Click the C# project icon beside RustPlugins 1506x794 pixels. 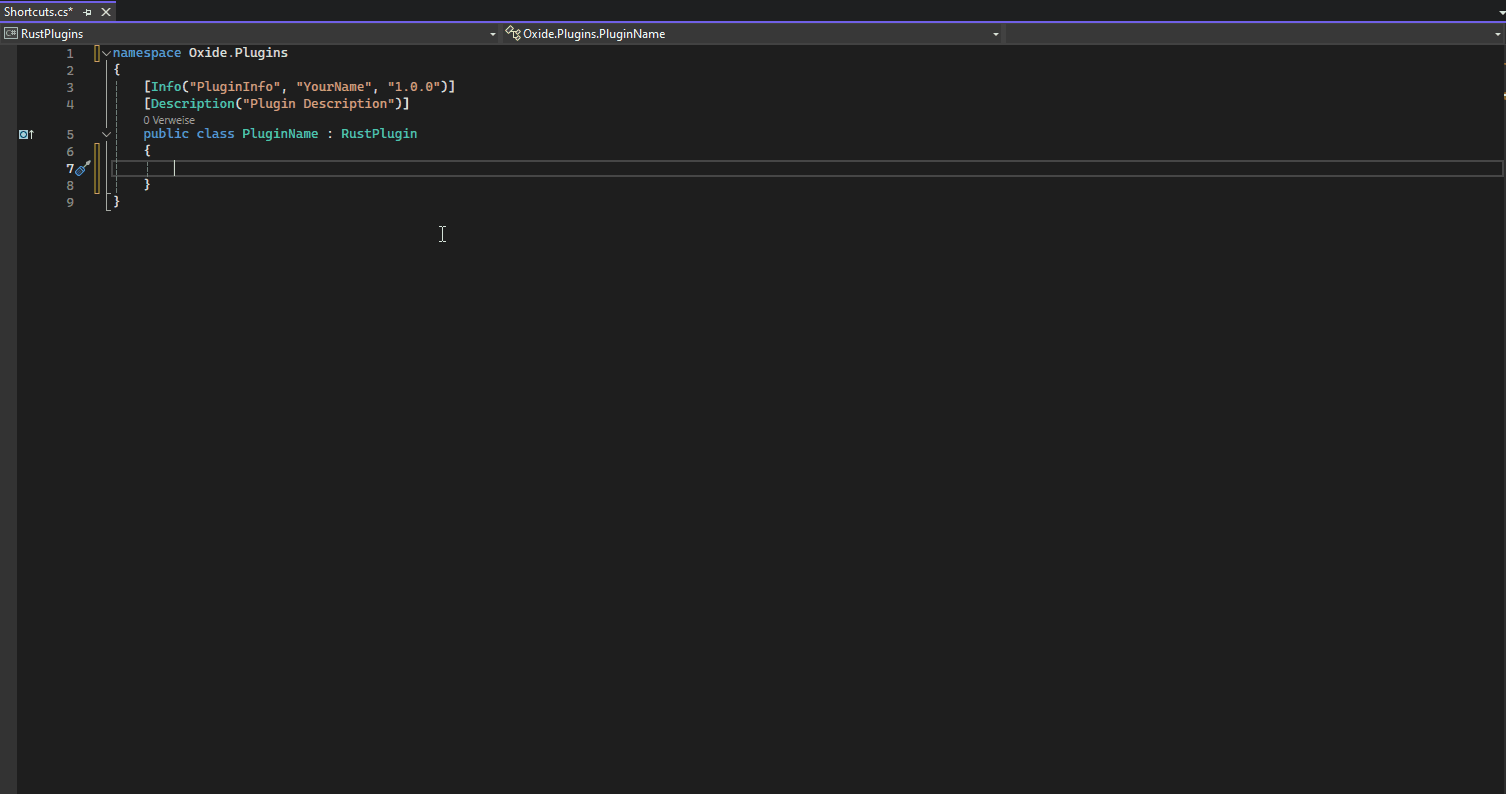click(11, 34)
